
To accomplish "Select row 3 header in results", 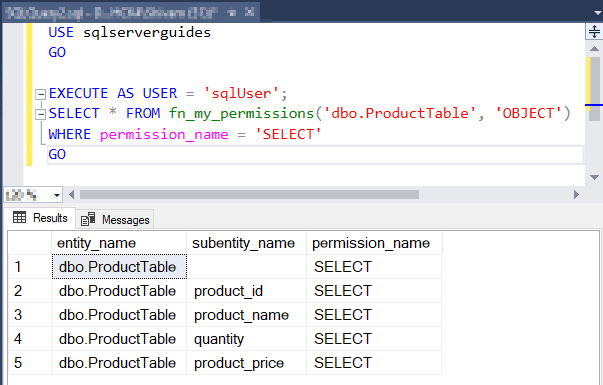I will (30, 315).
